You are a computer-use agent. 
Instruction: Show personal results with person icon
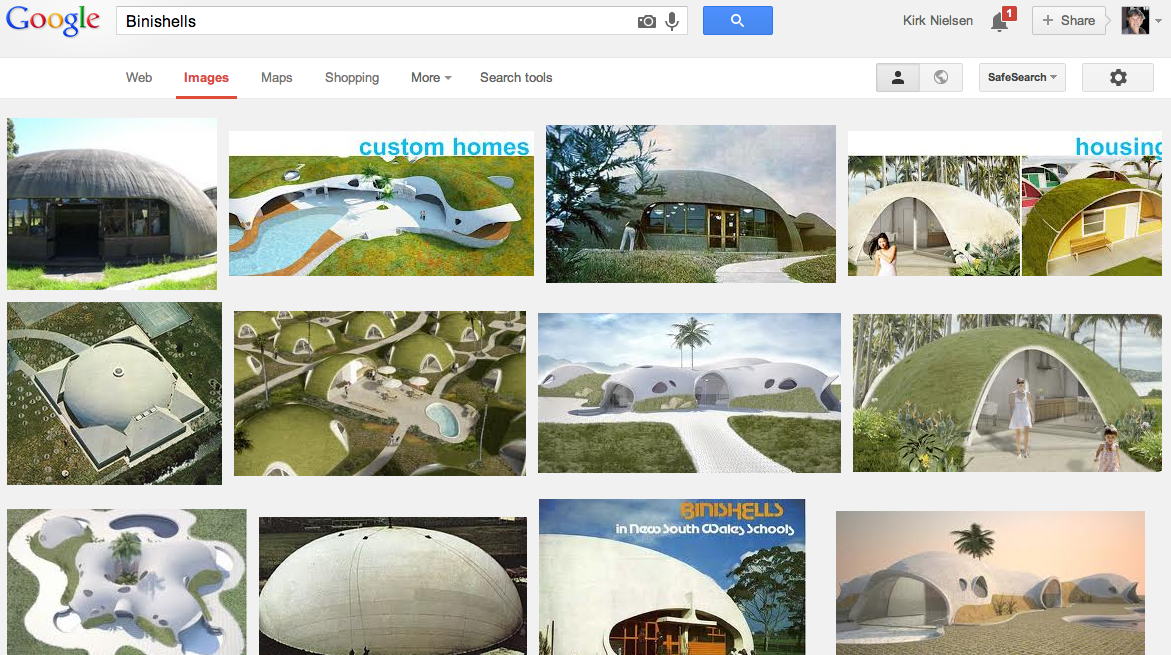pos(898,77)
